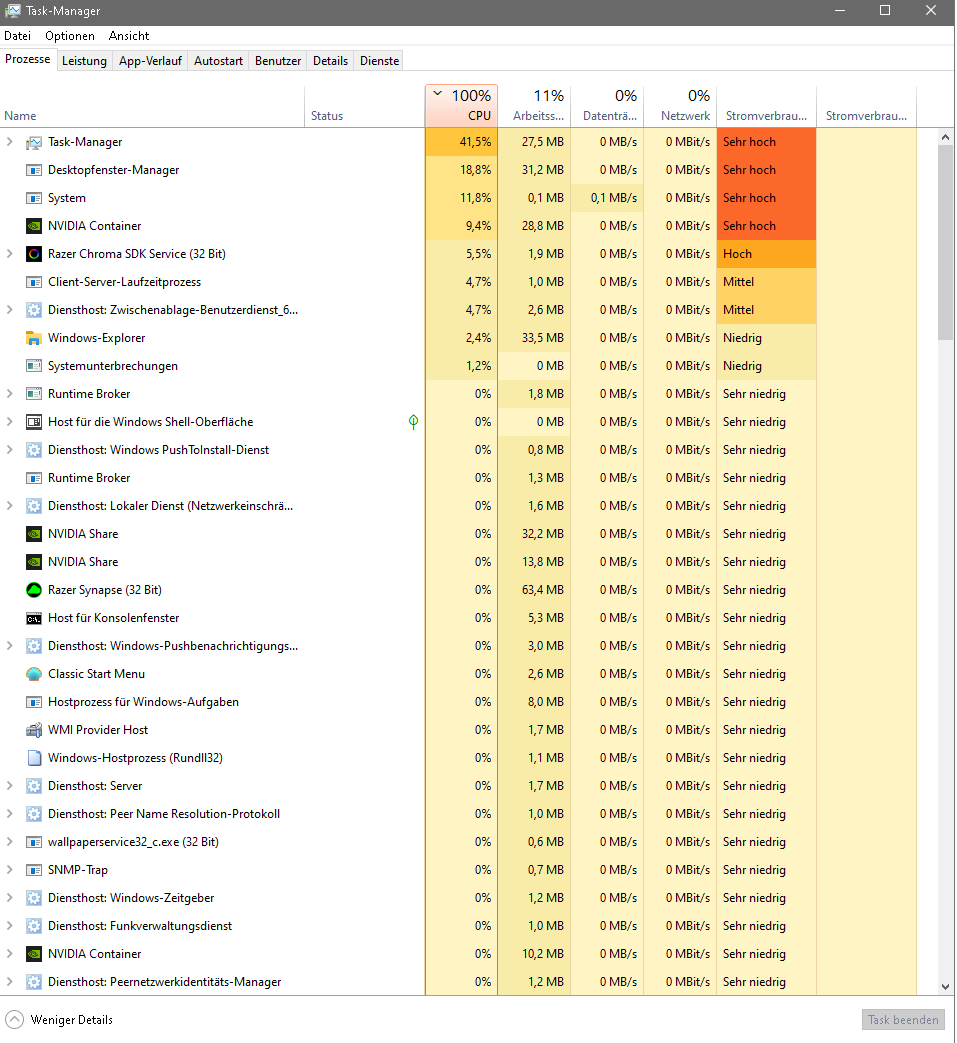Click the Host für Konsolenfenster icon
The image size is (957, 1043).
point(34,618)
